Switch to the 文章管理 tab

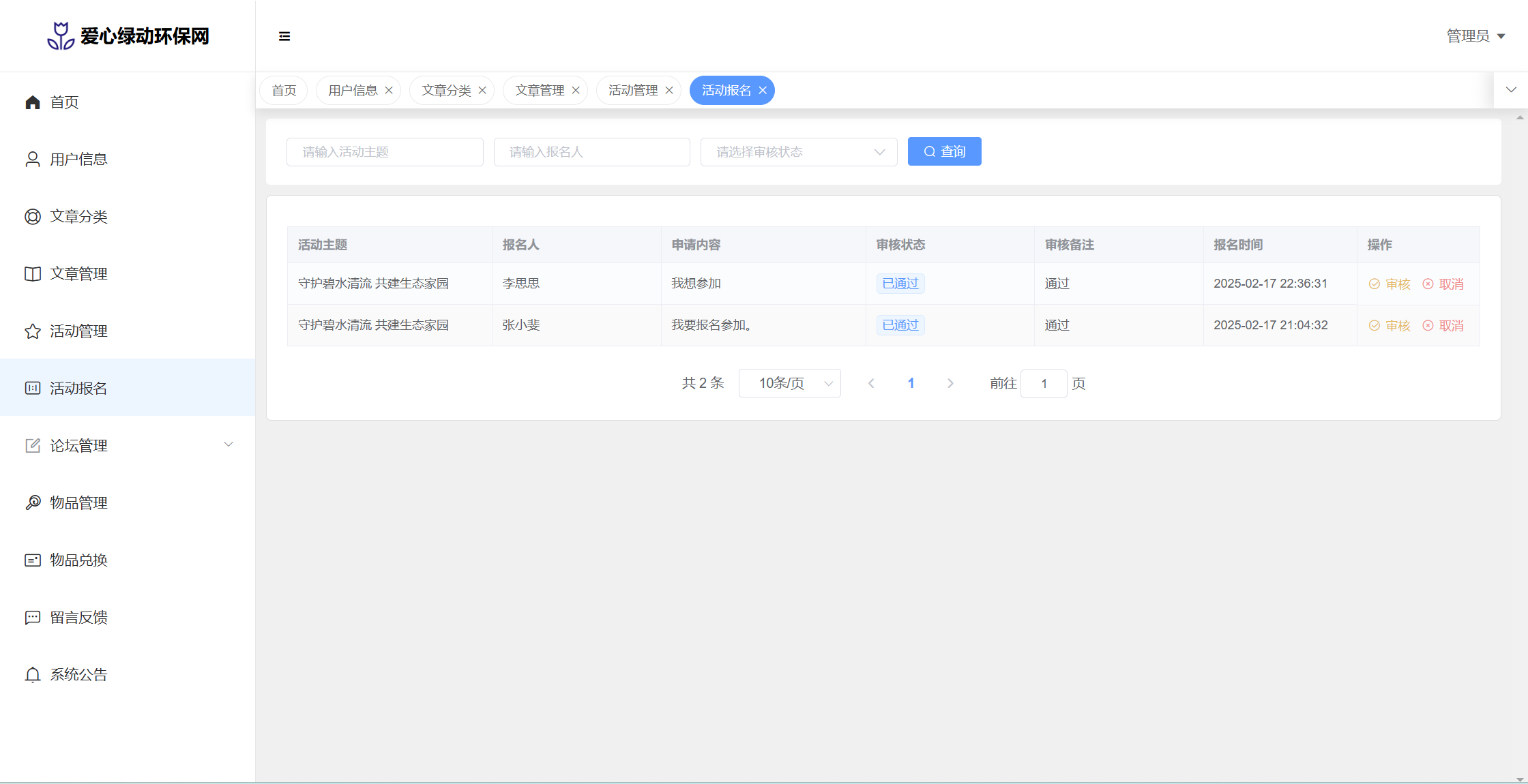point(539,91)
